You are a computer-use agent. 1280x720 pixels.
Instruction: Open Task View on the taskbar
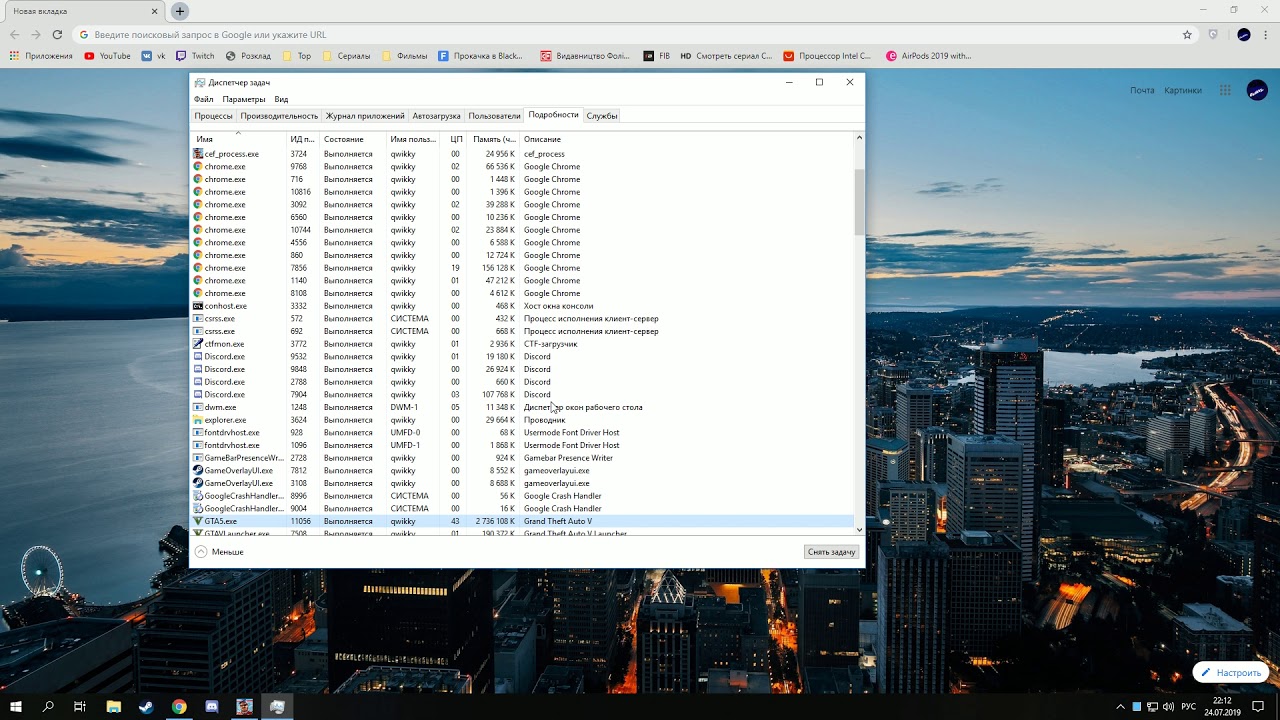tap(80, 707)
